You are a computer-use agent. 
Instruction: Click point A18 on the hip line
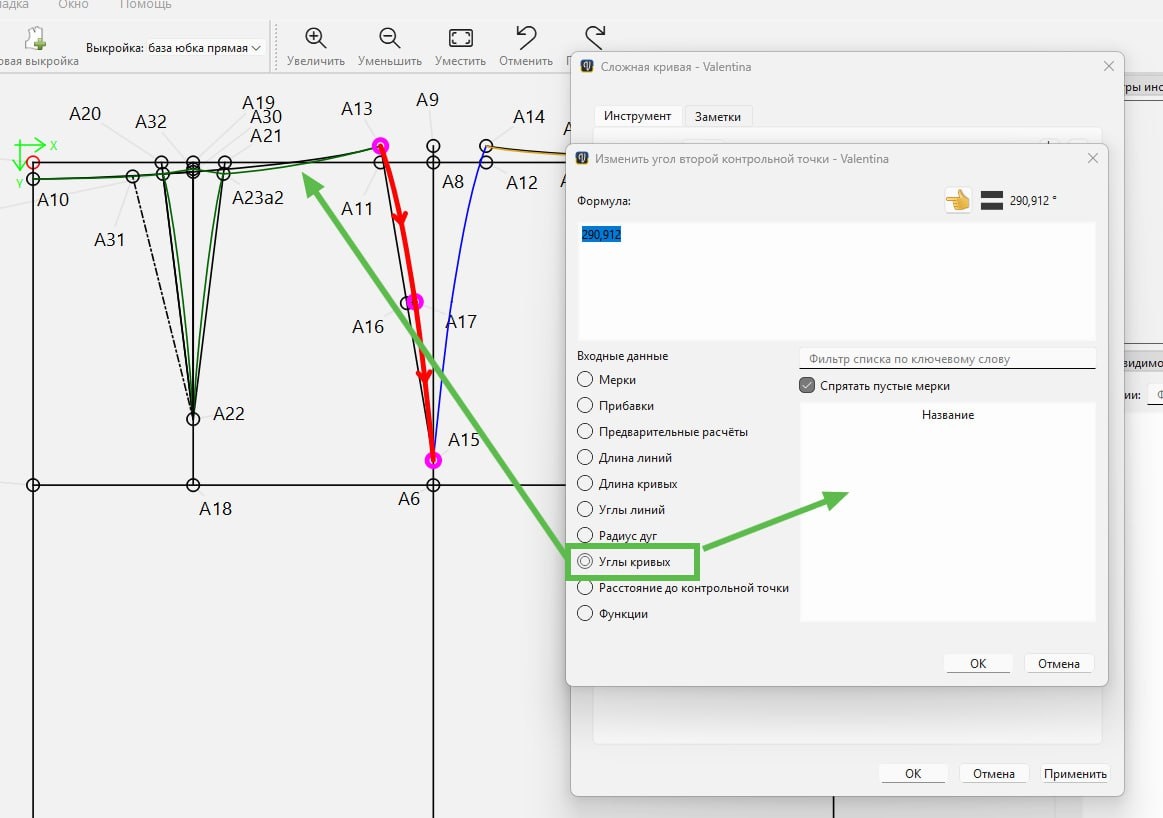[x=193, y=485]
